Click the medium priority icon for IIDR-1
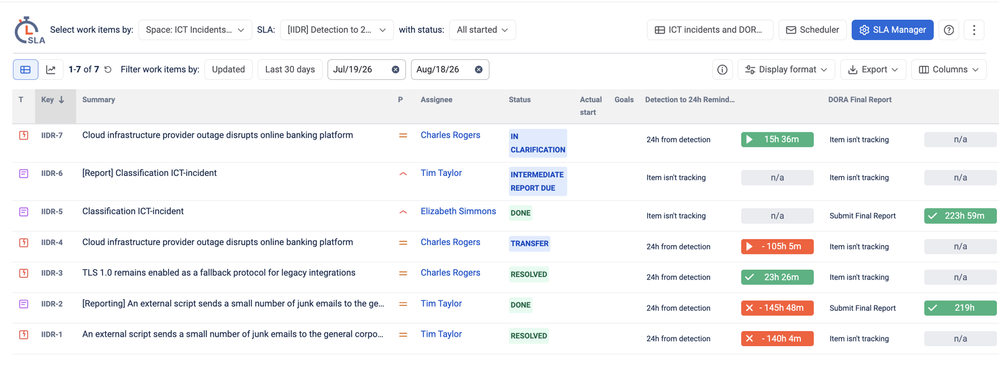 [x=403, y=334]
